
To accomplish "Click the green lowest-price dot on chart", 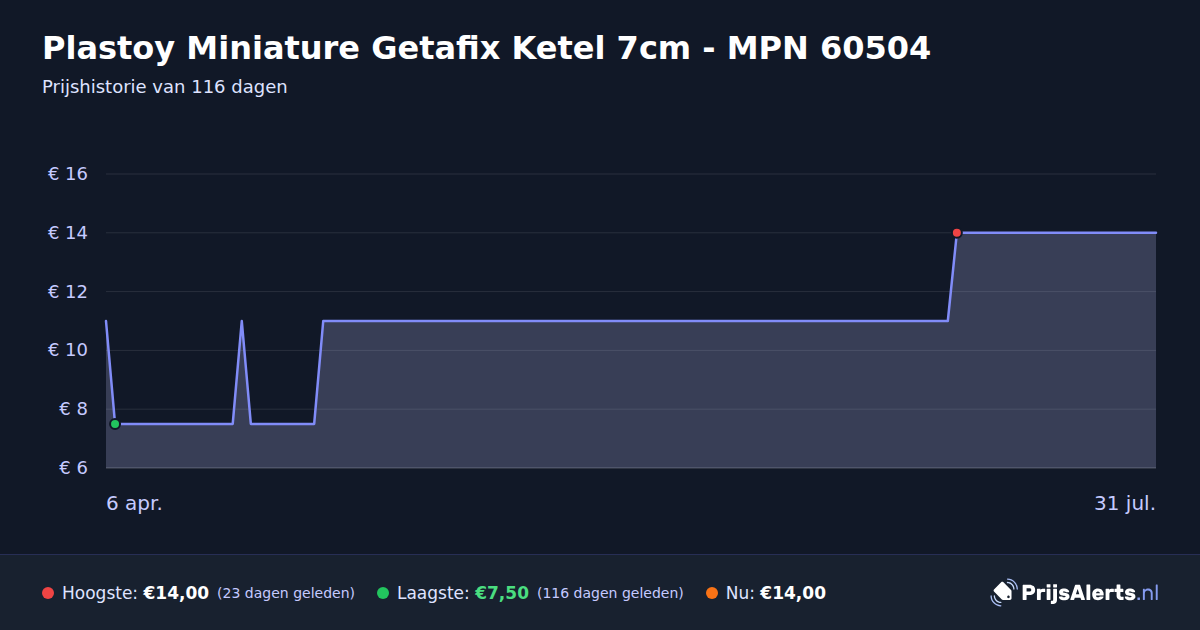I will (115, 424).
